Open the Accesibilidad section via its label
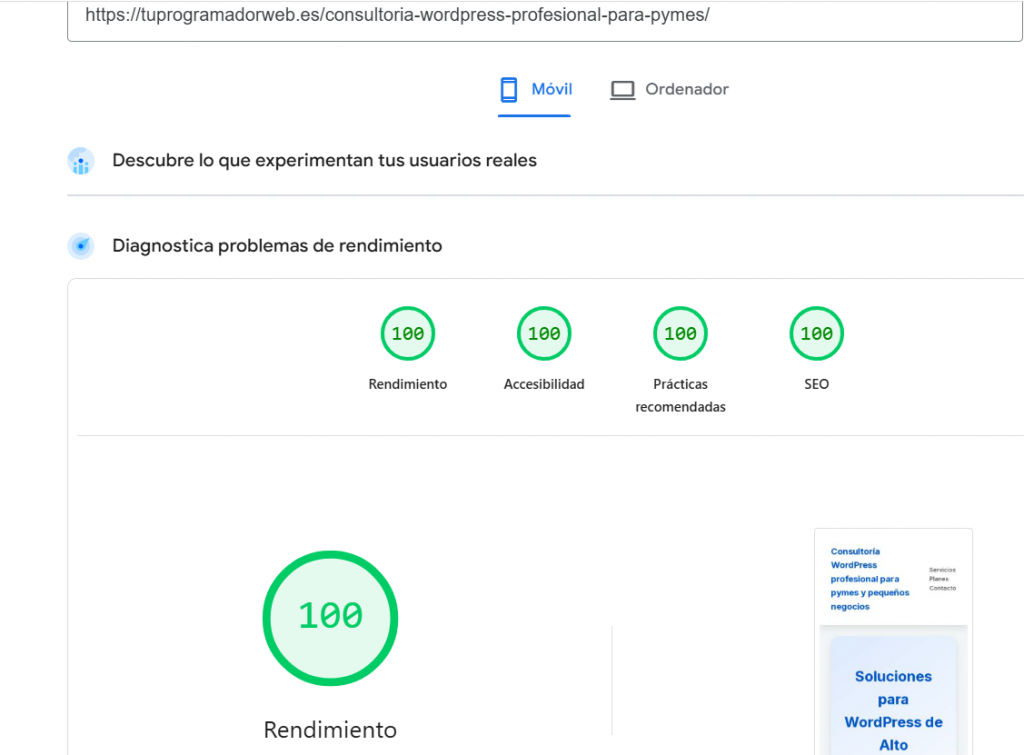Screen dimensions: 1024x755 pyautogui.click(x=544, y=384)
